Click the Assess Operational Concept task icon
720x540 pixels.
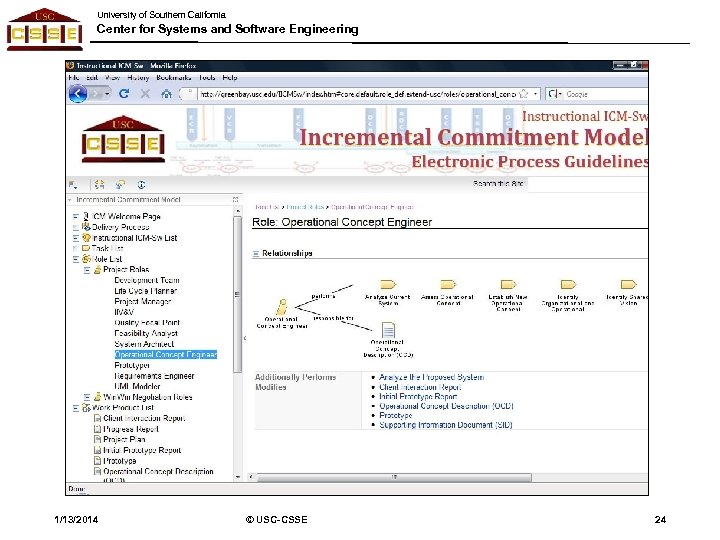pos(448,285)
